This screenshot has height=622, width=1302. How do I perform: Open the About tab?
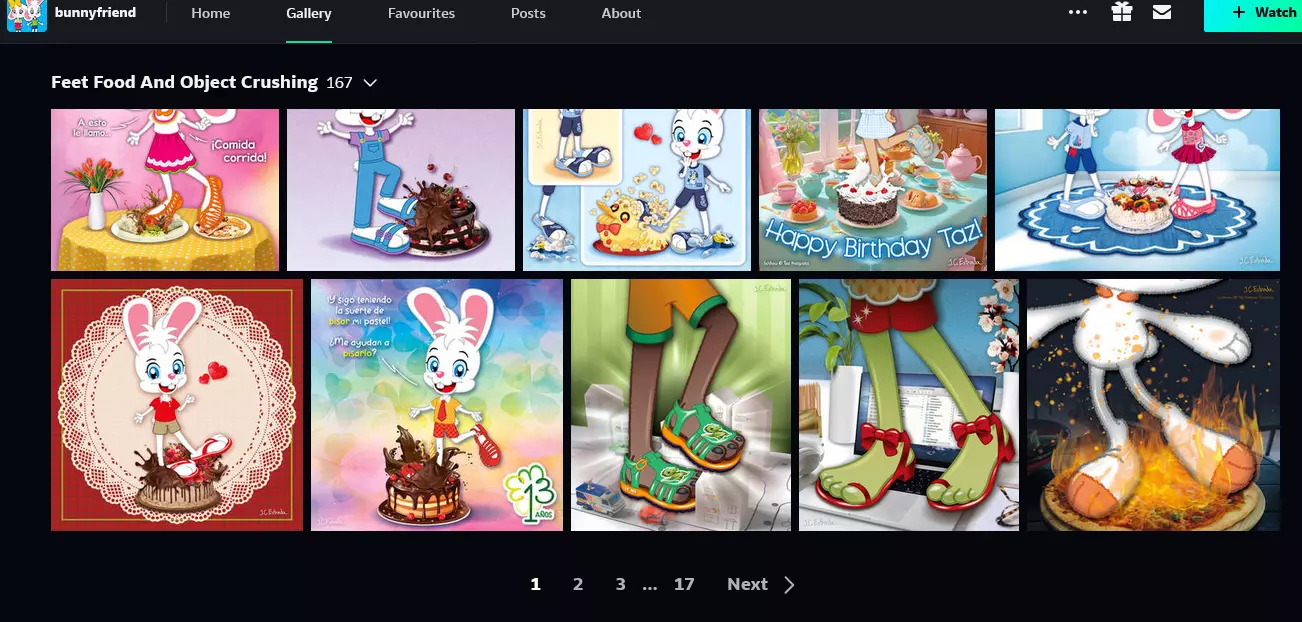(x=621, y=14)
